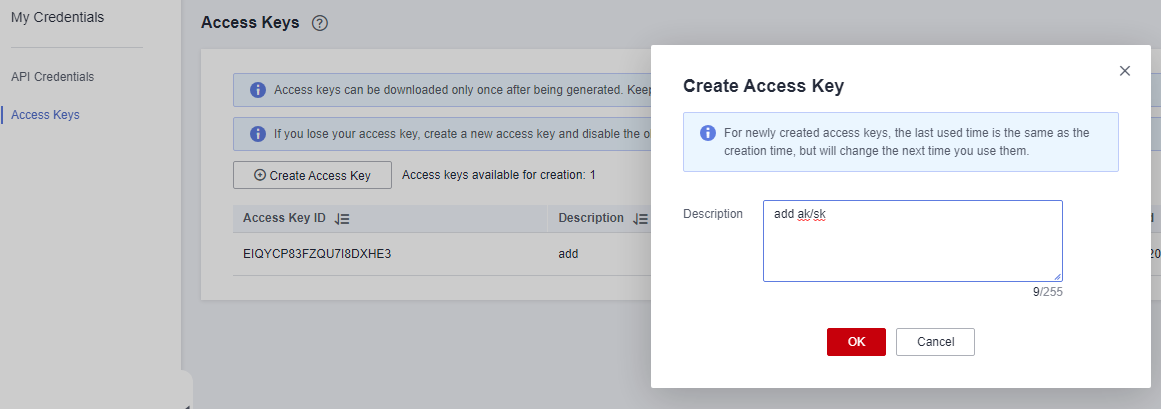The height and width of the screenshot is (409, 1161).
Task: Click the Description label in the dialog
Action: [712, 213]
